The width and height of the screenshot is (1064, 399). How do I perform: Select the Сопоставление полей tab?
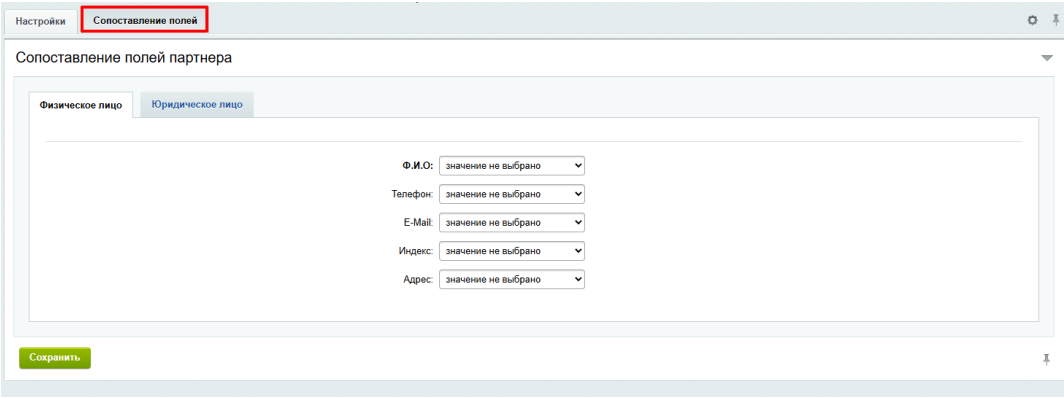point(145,21)
